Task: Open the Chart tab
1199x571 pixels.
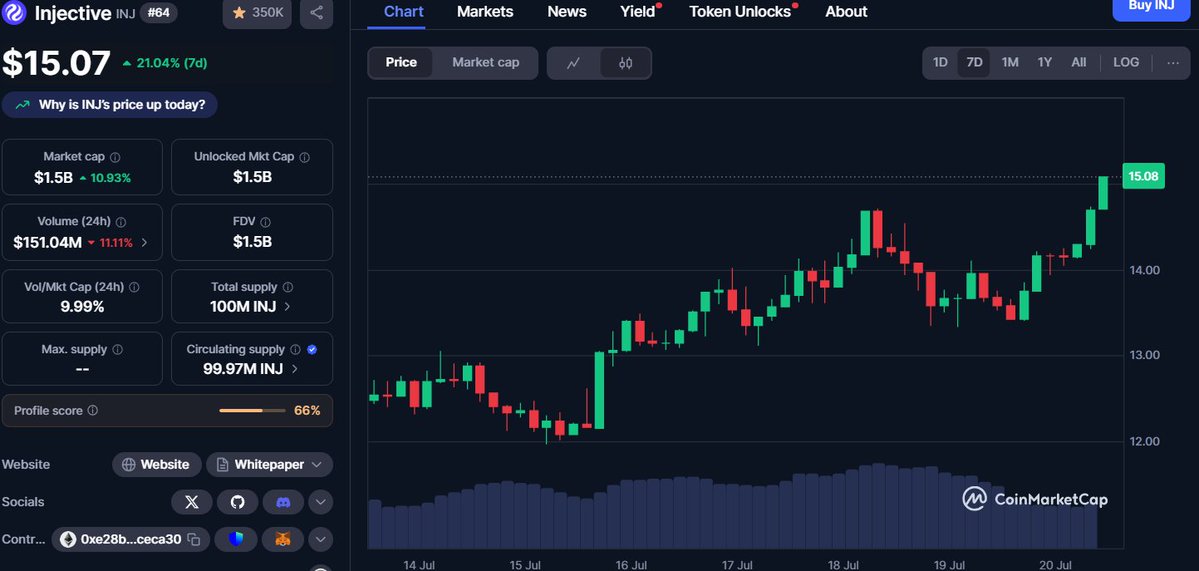Action: point(403,11)
